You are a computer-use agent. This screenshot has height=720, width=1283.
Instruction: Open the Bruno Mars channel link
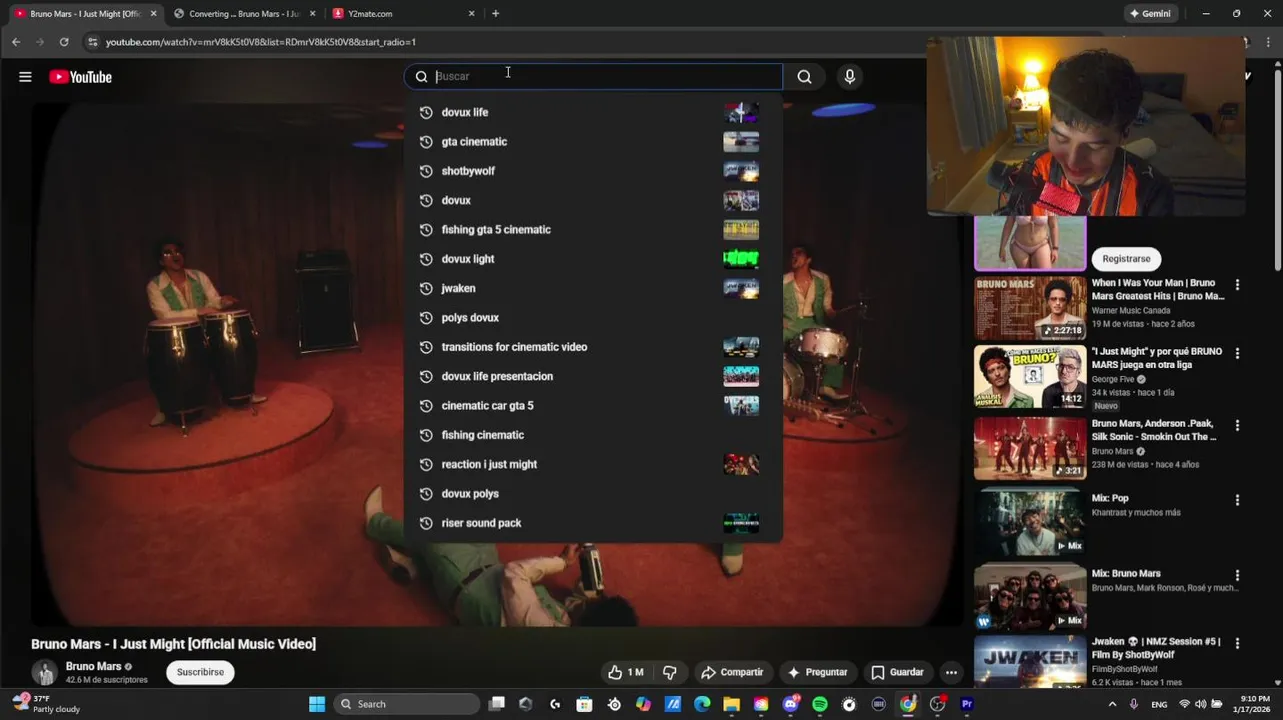click(93, 666)
